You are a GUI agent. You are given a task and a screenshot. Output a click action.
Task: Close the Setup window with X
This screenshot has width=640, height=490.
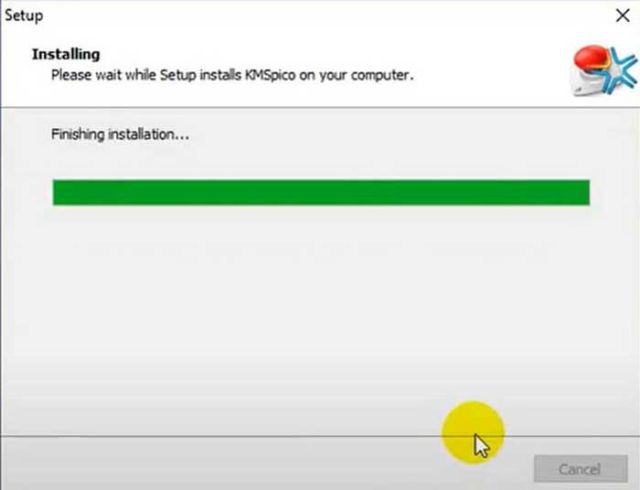622,16
